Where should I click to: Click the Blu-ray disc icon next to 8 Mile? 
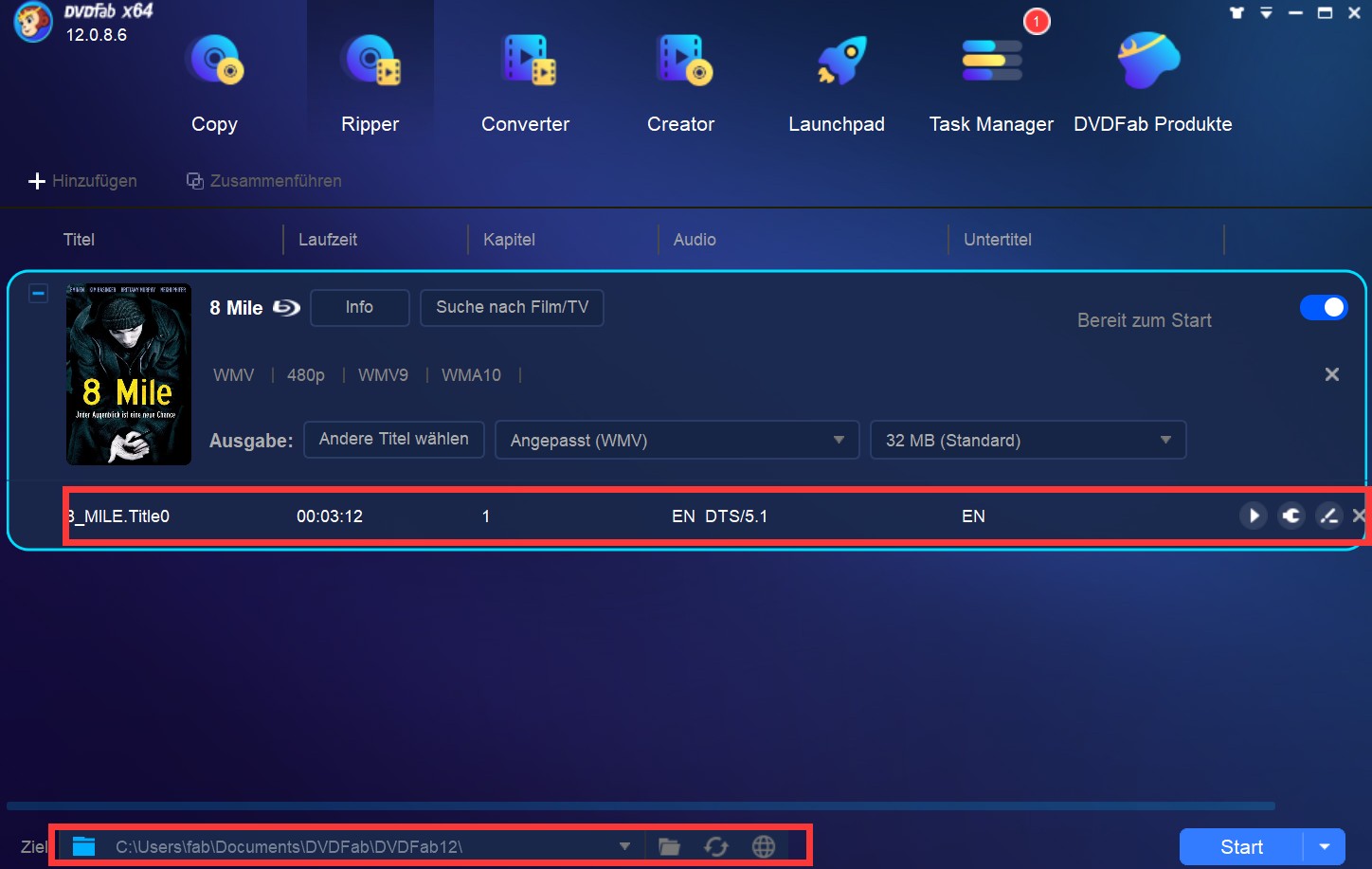pyautogui.click(x=286, y=308)
